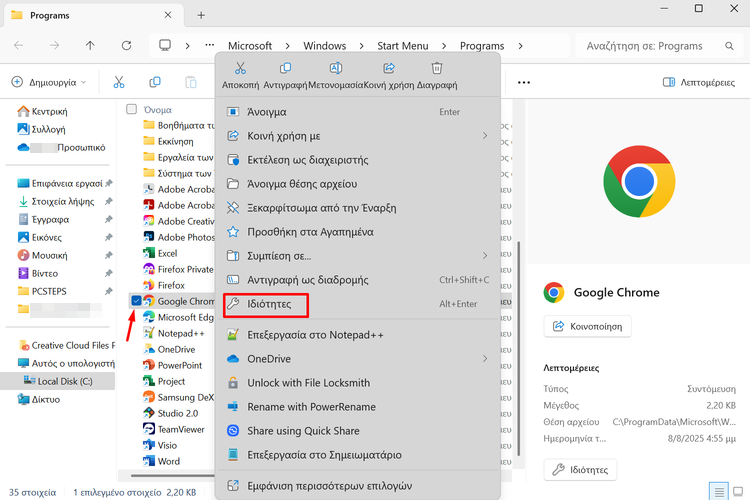Go up one folder level
The height and width of the screenshot is (500, 750).
tap(90, 45)
